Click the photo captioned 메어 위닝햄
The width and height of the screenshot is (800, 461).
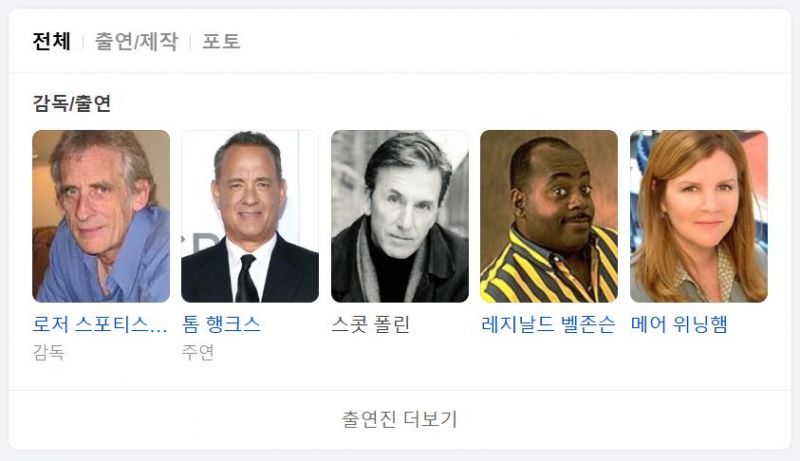(698, 216)
